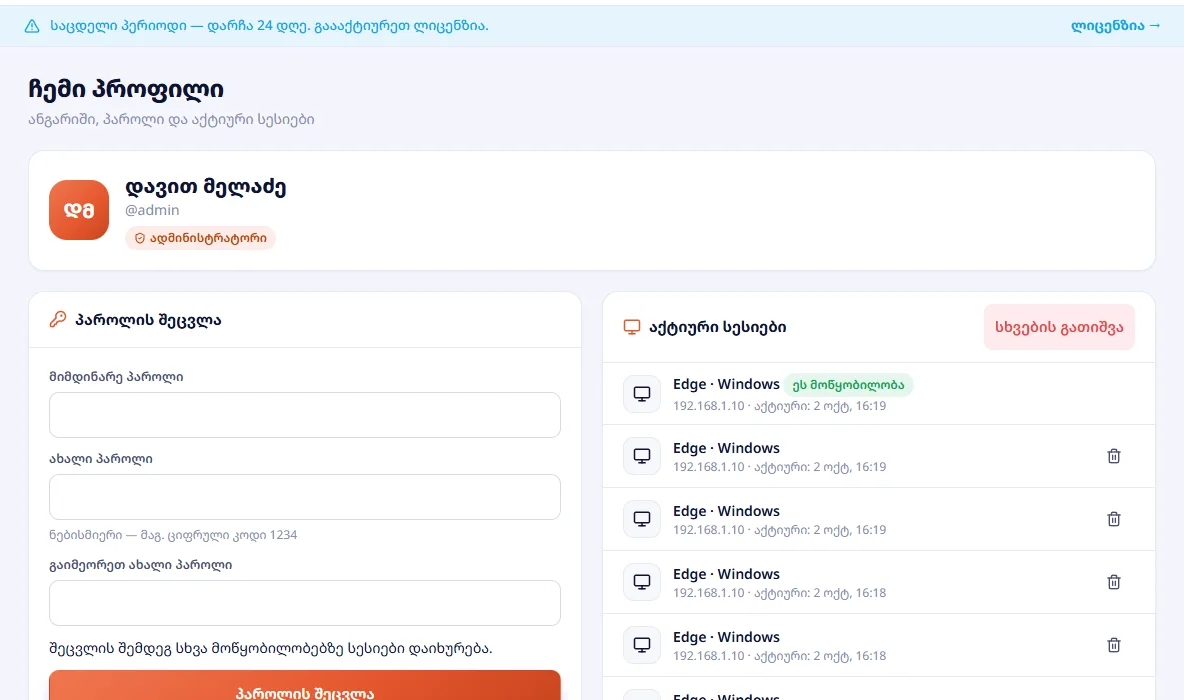Click the key icon beside 'პაროლის შეცვლა' heading
Screen dimensions: 1184x700
tap(58, 319)
